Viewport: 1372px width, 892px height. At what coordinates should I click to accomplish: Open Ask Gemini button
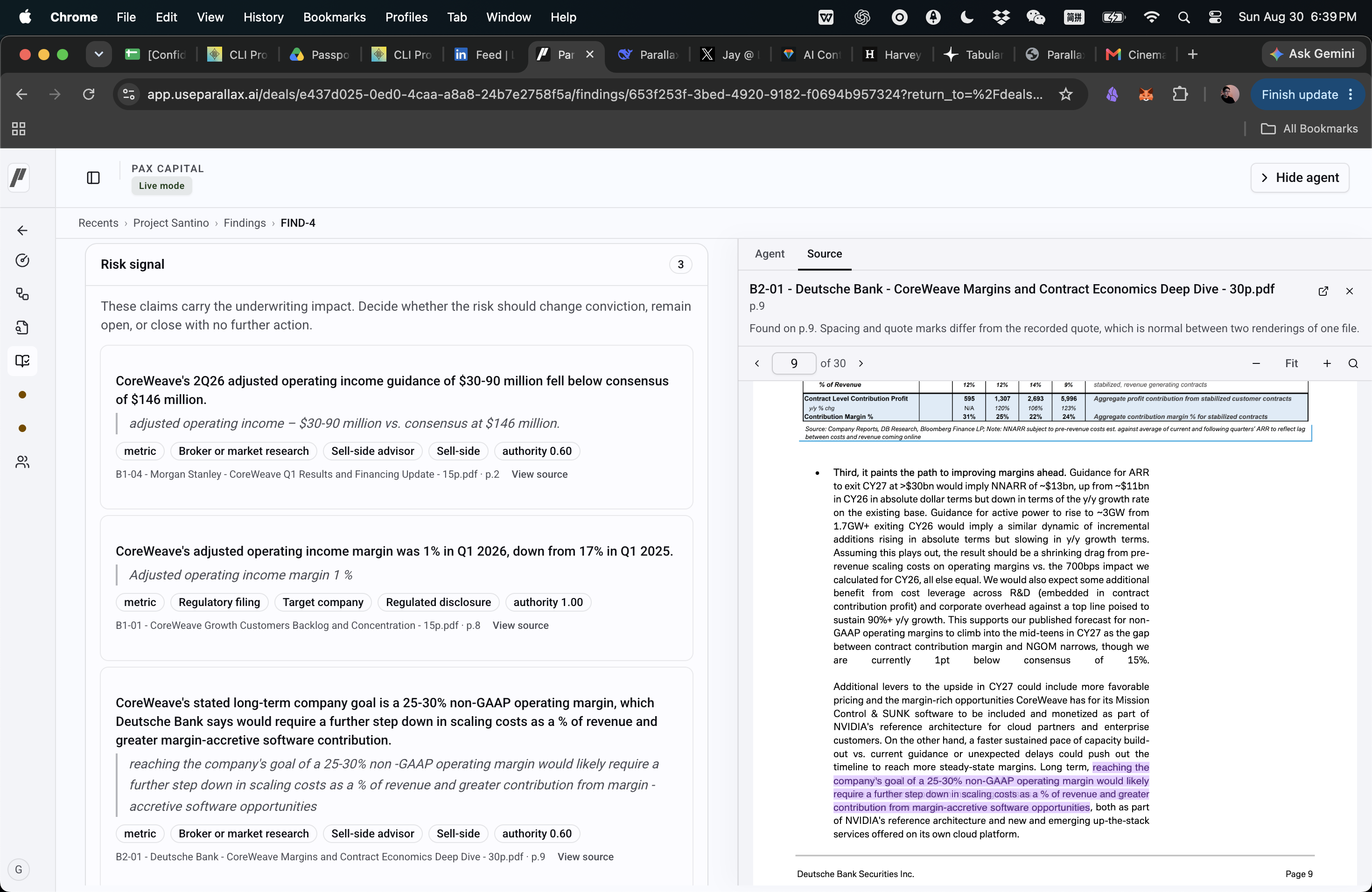[x=1313, y=54]
